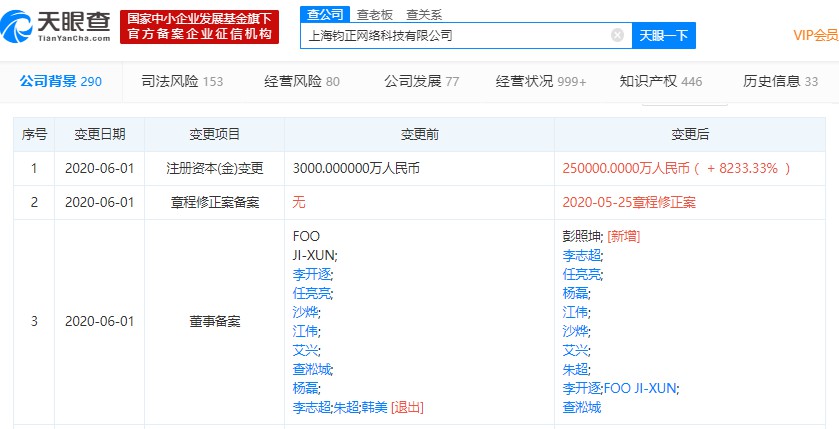Select the 董事备案 cell
The width and height of the screenshot is (839, 429).
click(214, 321)
